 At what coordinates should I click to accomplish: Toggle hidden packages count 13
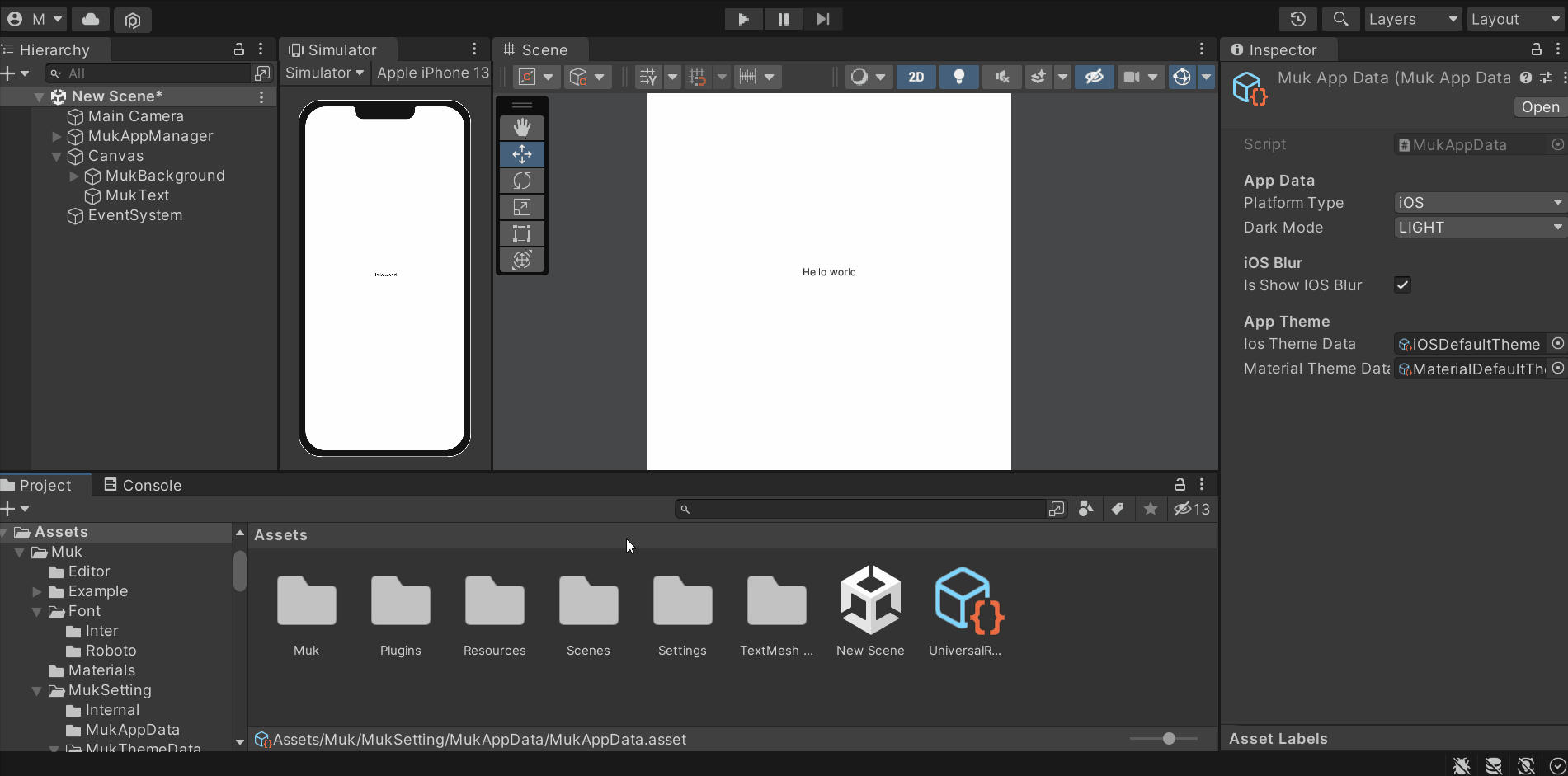click(1192, 509)
